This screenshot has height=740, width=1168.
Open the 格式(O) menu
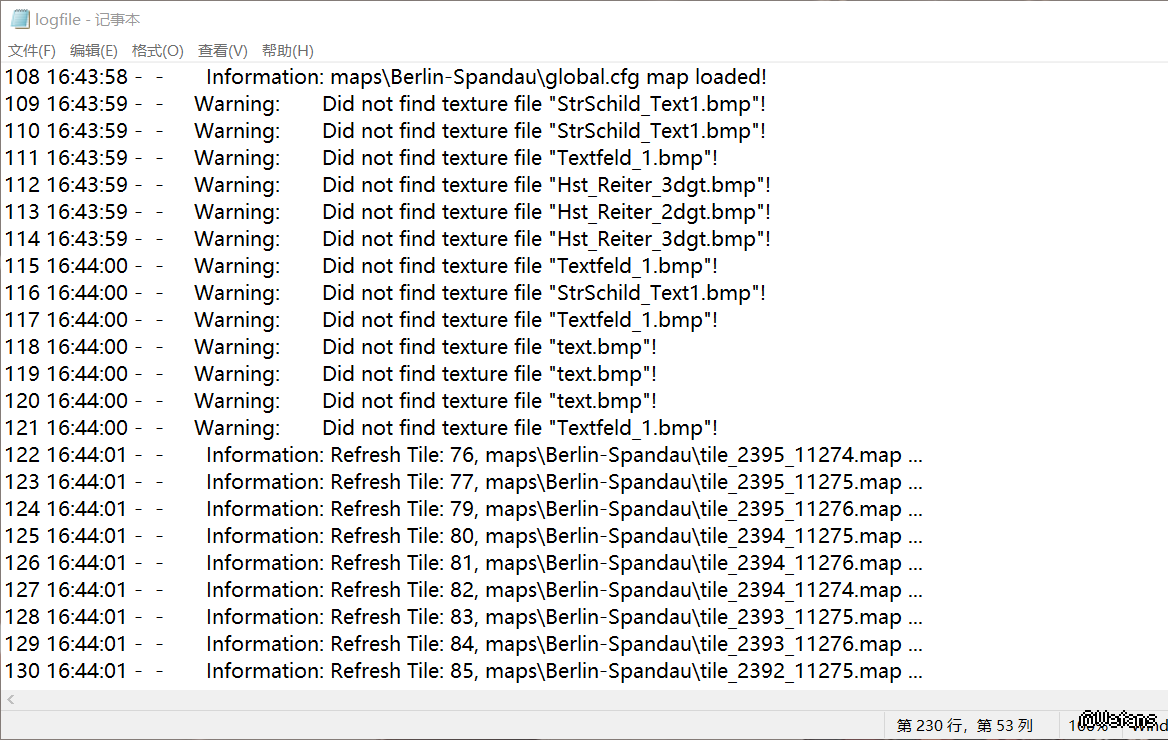tap(157, 51)
